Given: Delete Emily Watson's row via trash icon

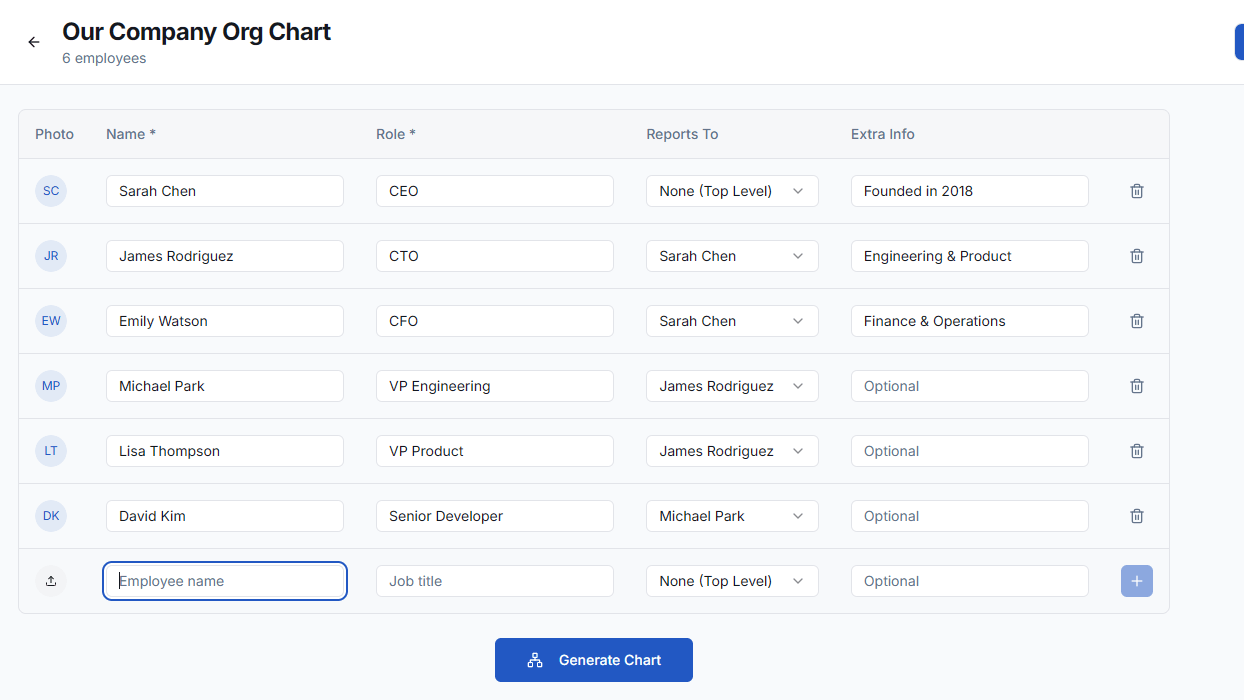Looking at the screenshot, I should [1136, 320].
